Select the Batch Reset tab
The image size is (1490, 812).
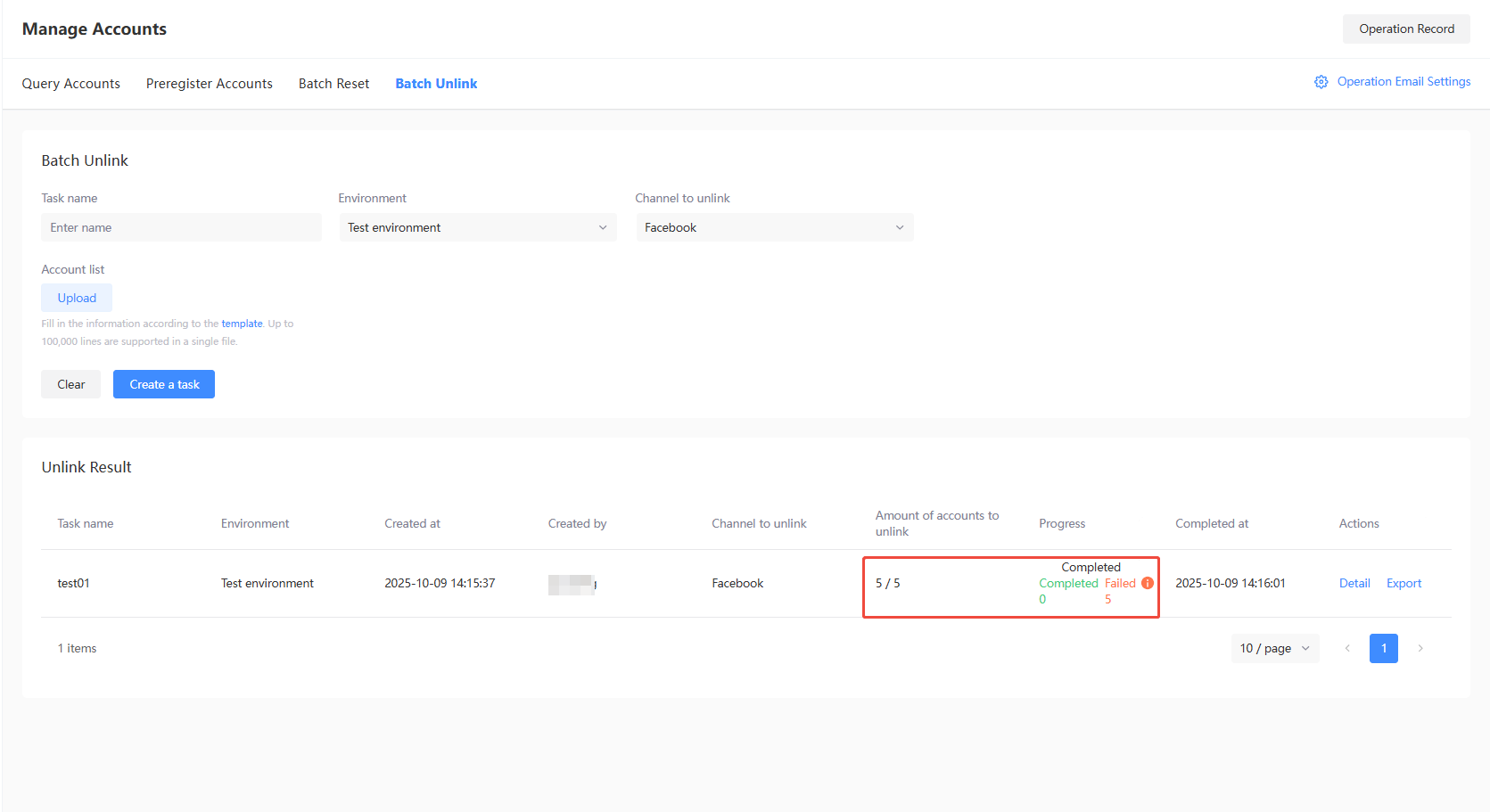click(333, 84)
